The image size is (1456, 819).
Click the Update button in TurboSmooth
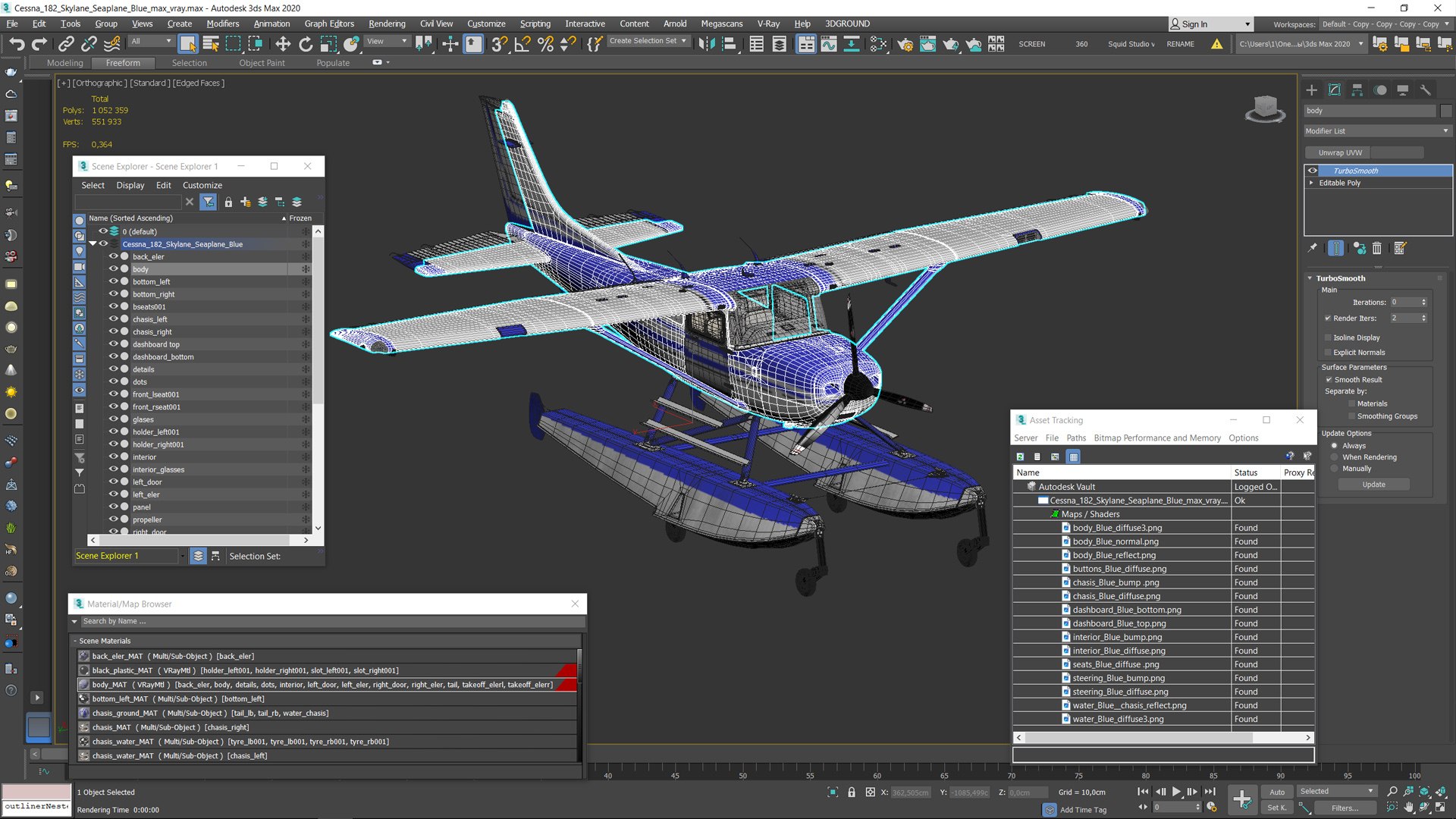[1373, 485]
